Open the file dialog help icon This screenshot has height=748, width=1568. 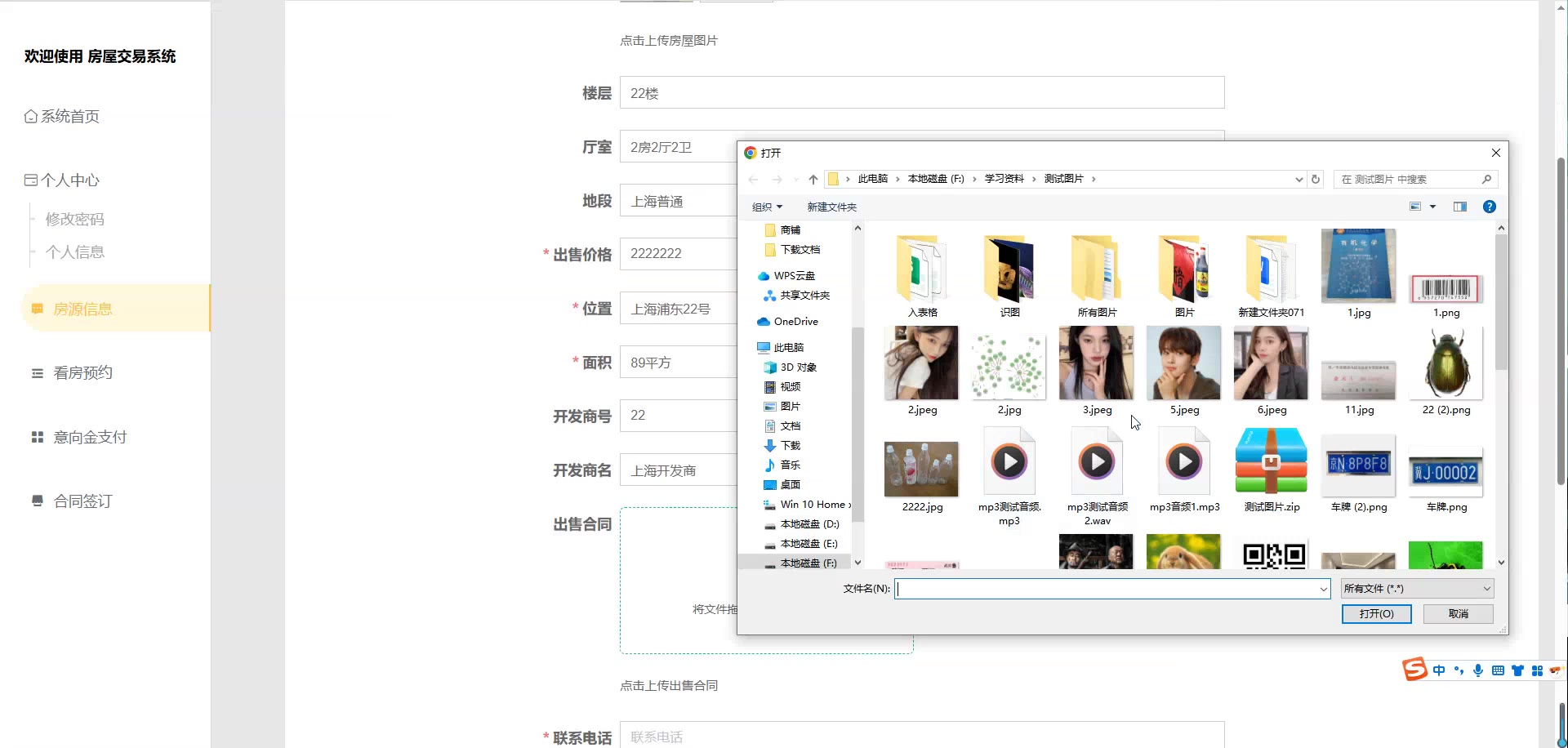[x=1489, y=207]
